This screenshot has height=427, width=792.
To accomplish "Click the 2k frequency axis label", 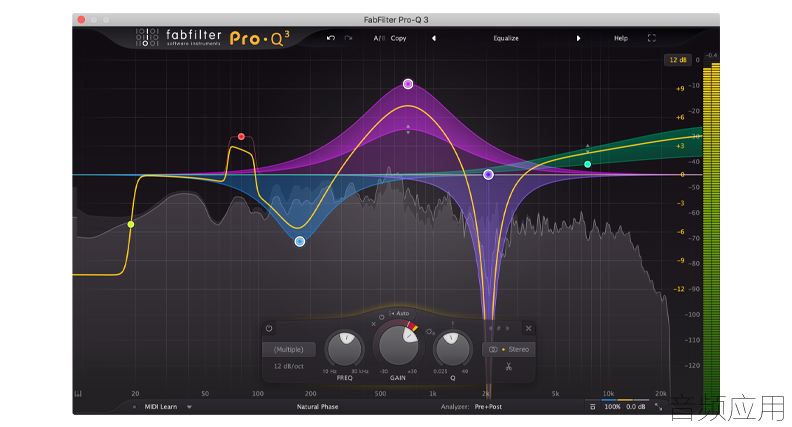I will [485, 394].
